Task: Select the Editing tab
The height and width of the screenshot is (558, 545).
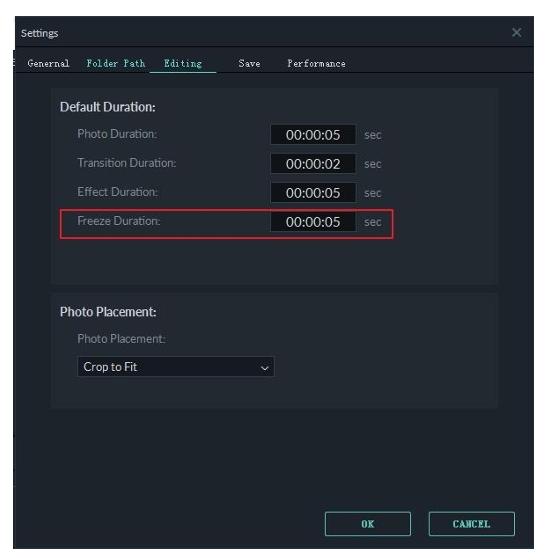Action: click(x=183, y=64)
